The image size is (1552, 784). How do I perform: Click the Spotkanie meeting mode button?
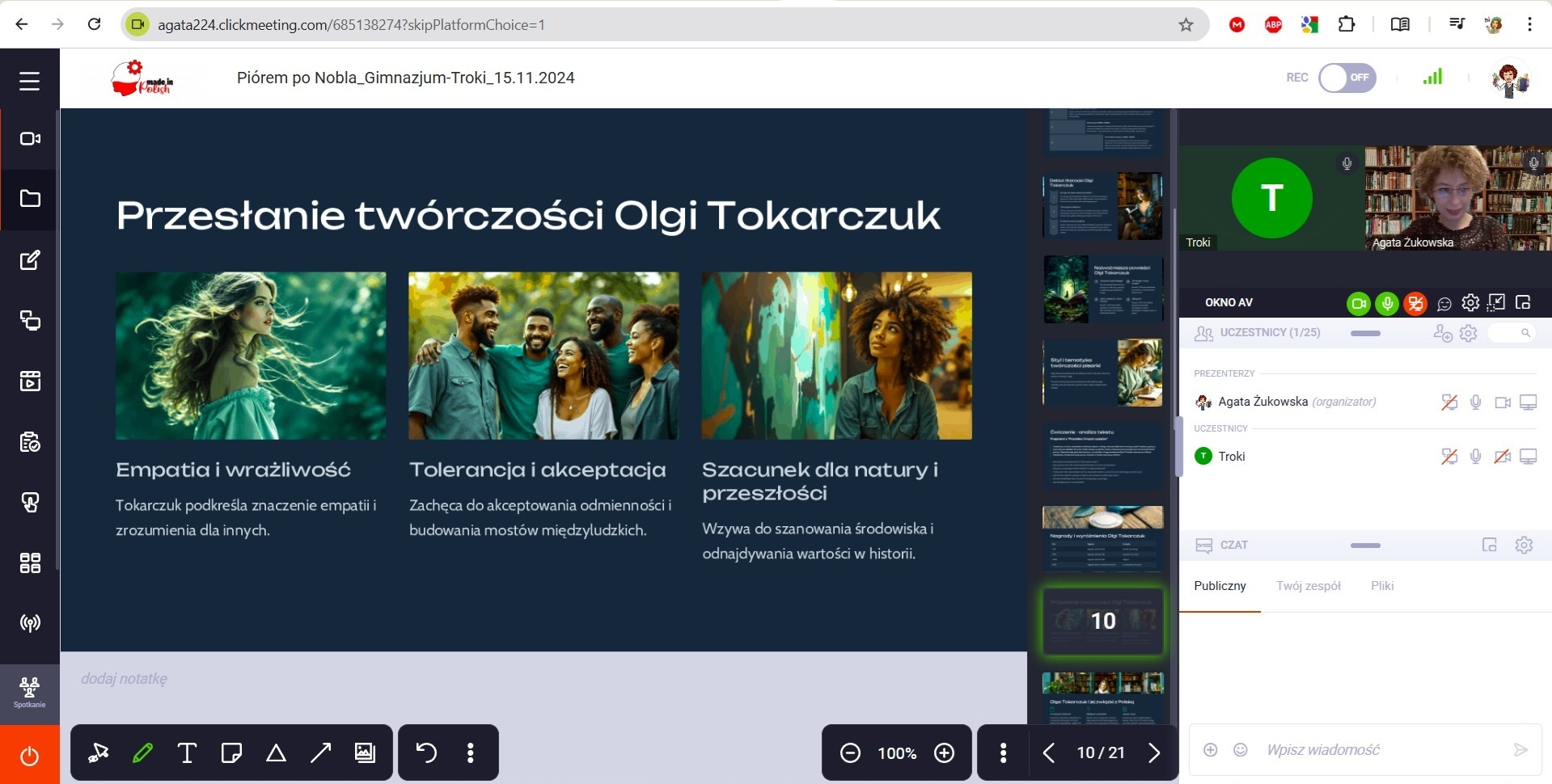coord(30,693)
